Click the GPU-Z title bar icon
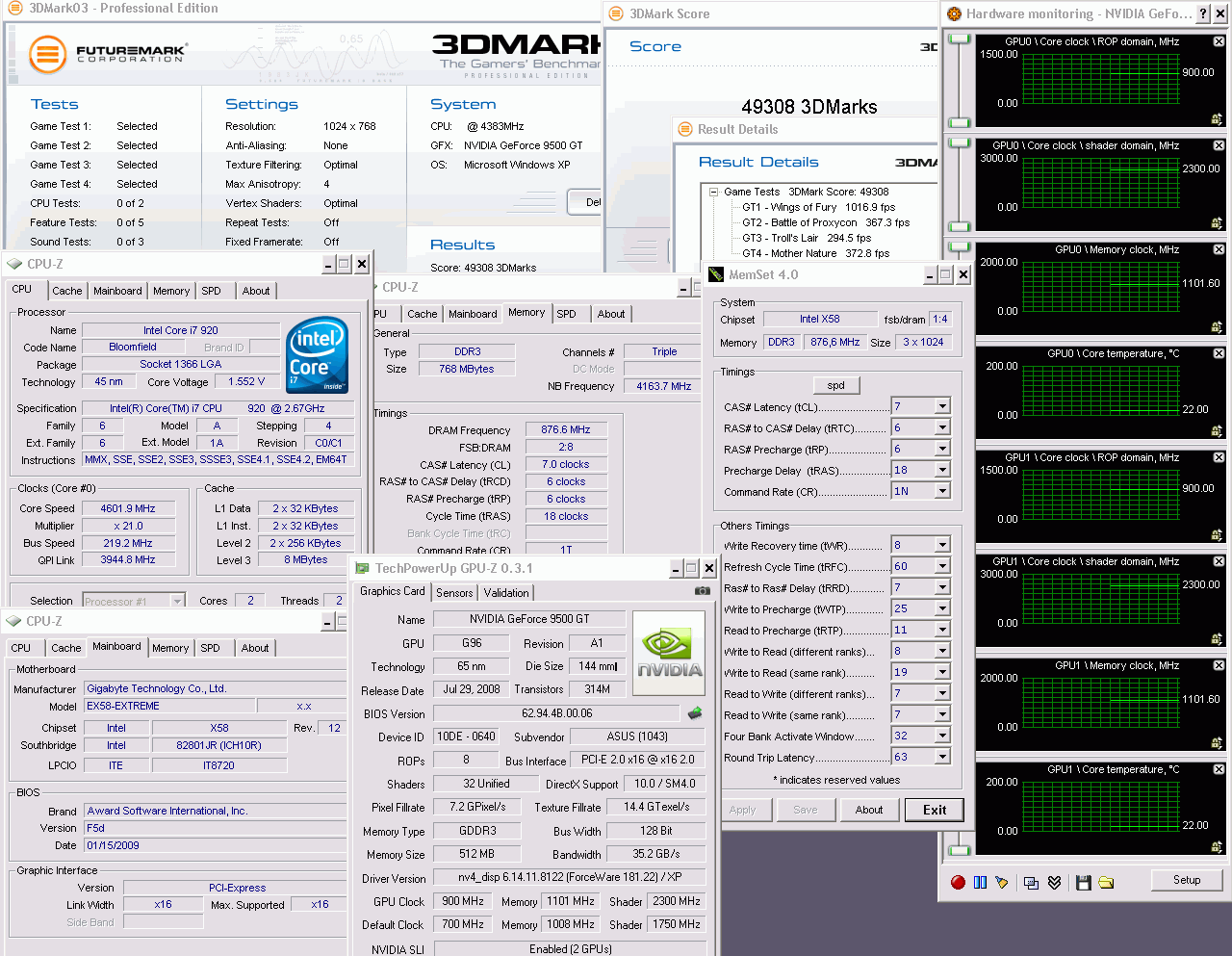Image resolution: width=1232 pixels, height=956 pixels. [x=363, y=568]
